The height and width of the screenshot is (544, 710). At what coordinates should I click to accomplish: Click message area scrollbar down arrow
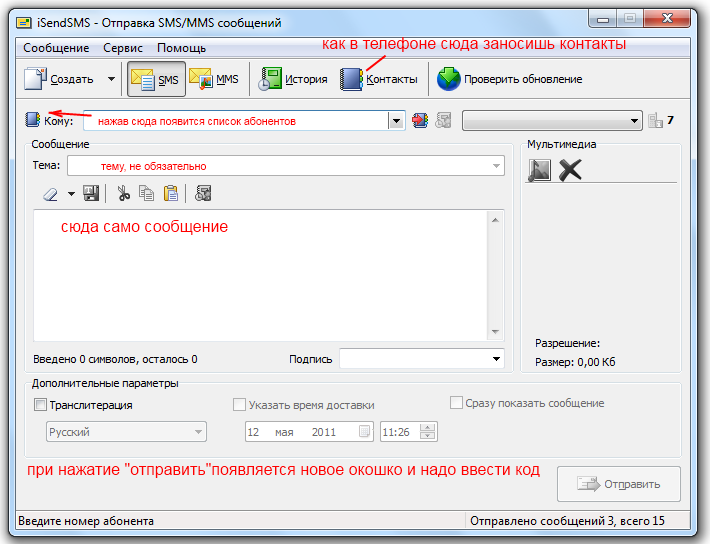[495, 332]
